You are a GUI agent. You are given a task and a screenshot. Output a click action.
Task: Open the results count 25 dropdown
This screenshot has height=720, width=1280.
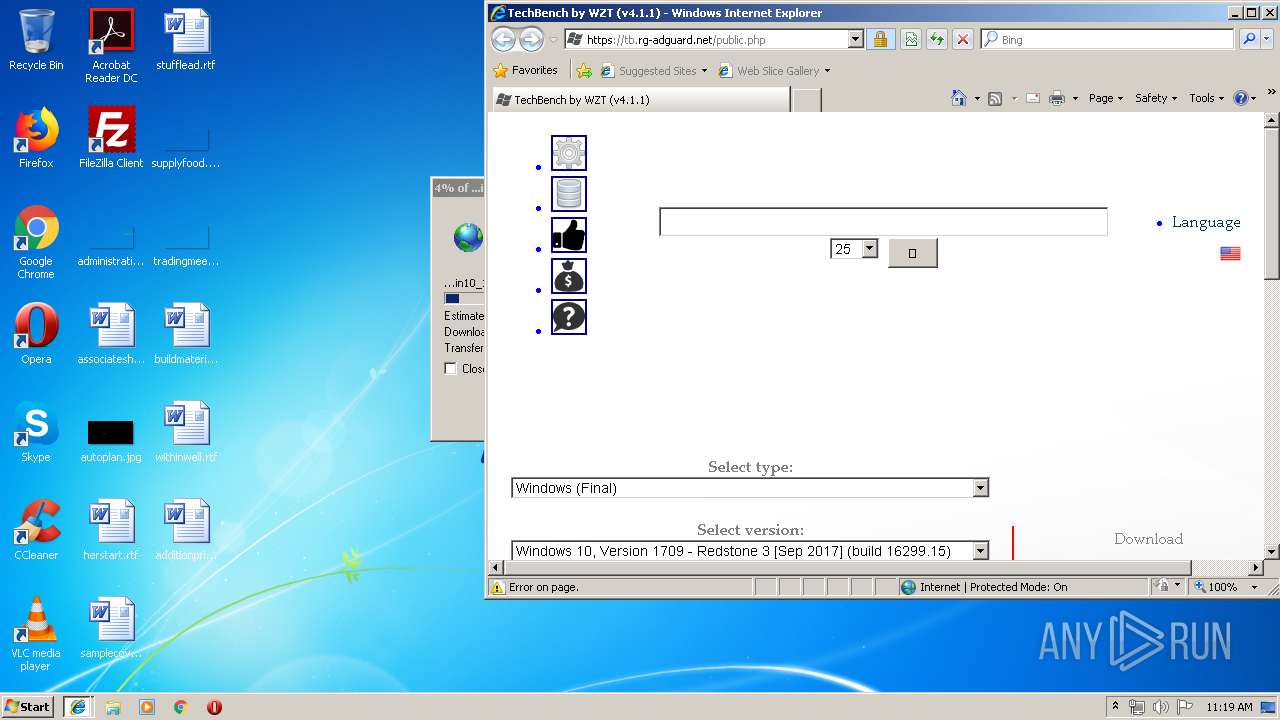pyautogui.click(x=869, y=249)
